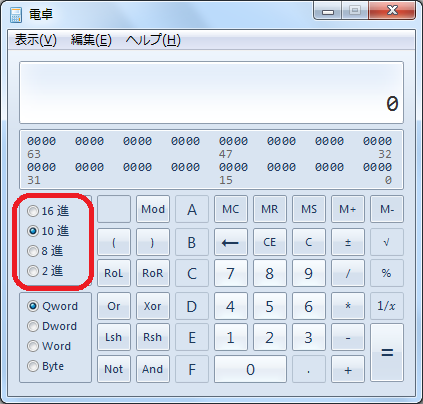The width and height of the screenshot is (423, 404).
Task: Click the number 5 key
Action: pos(270,306)
